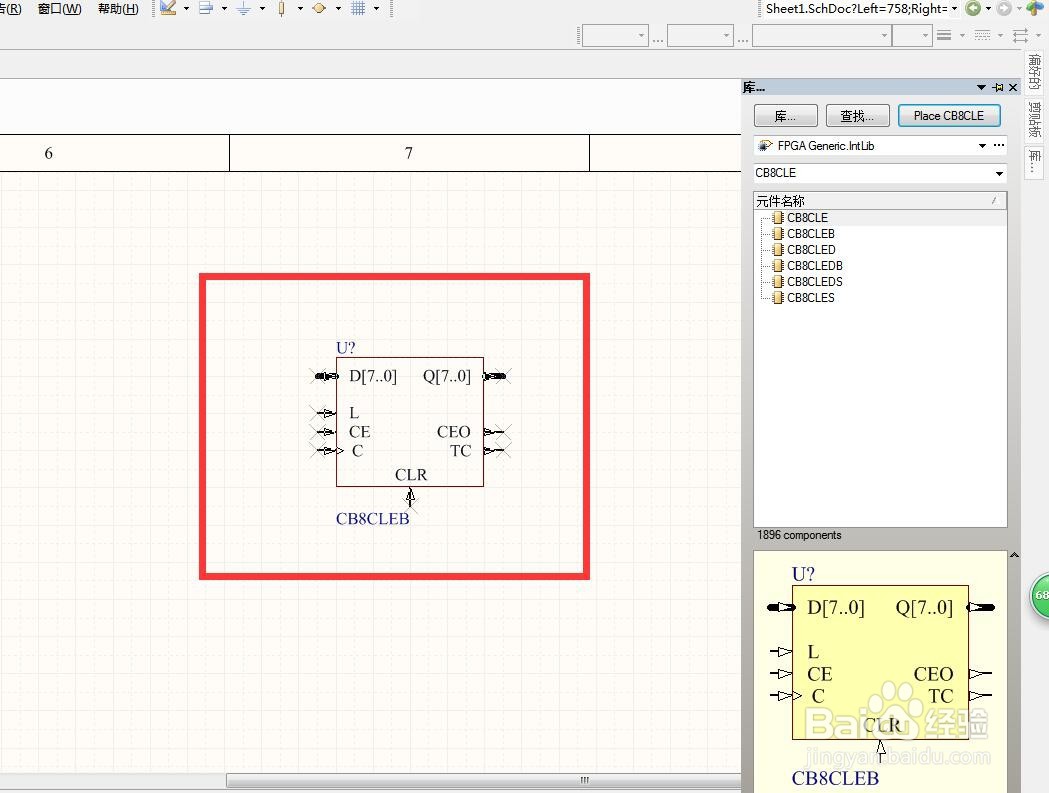Click the 1896 components status text

coord(799,535)
